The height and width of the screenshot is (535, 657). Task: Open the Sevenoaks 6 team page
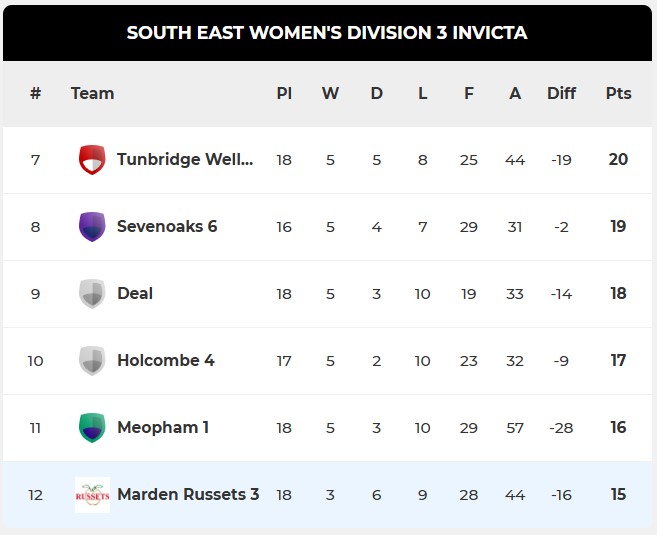167,227
